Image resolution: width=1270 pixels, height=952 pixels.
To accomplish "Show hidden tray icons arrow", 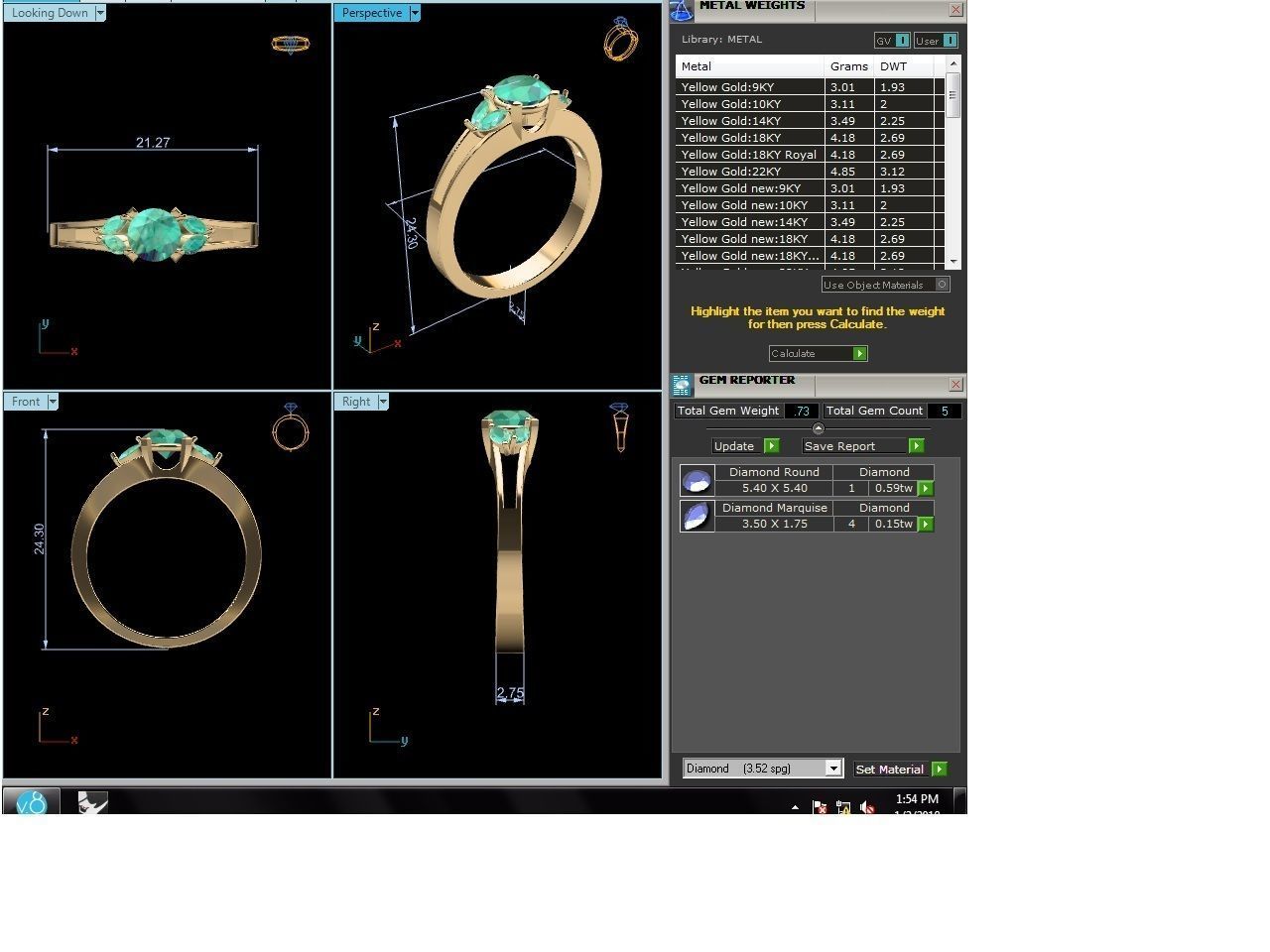I will 795,807.
